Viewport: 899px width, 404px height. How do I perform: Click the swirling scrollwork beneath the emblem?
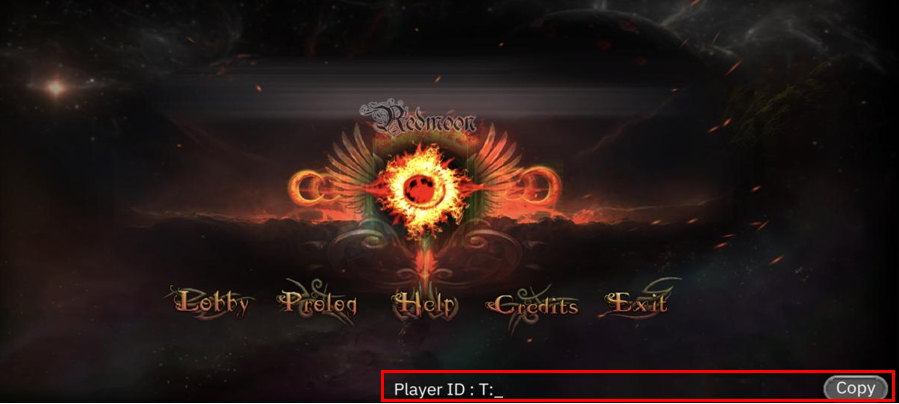tap(423, 252)
